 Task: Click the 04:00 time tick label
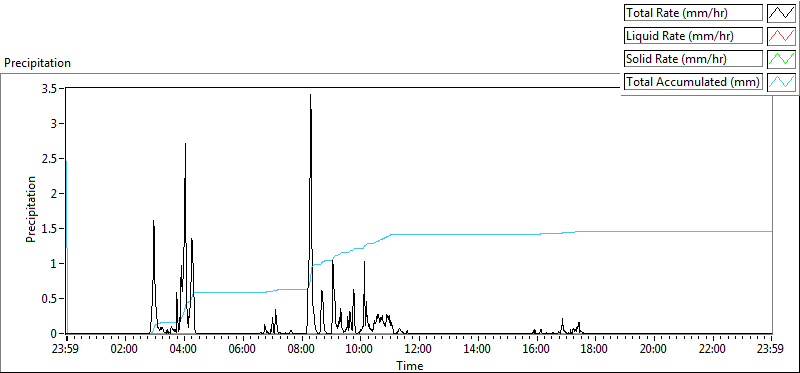click(x=184, y=350)
